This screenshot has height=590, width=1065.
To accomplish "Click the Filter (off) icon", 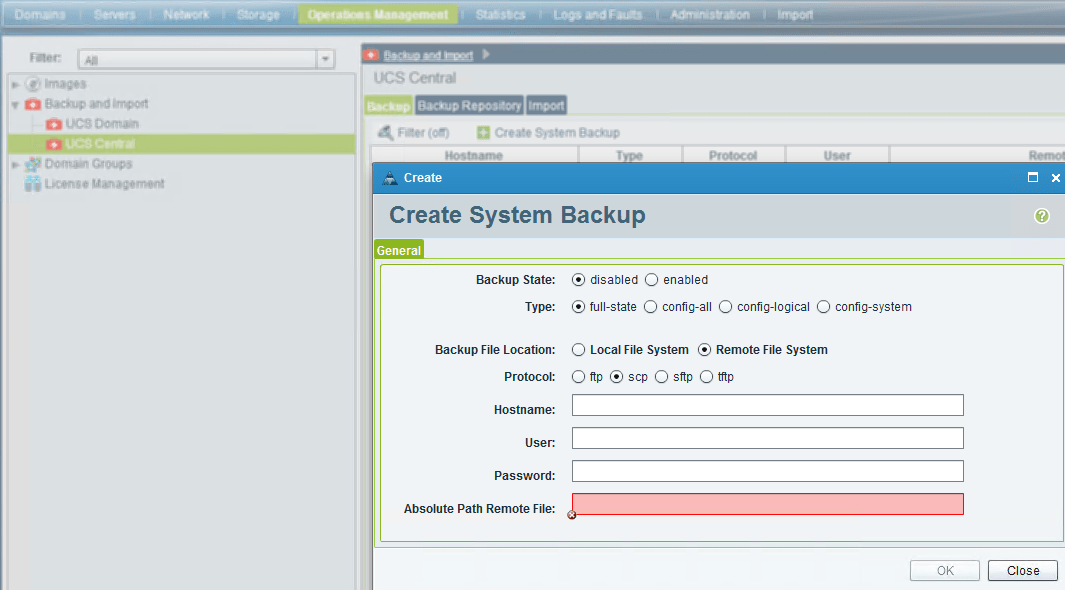I will (385, 132).
